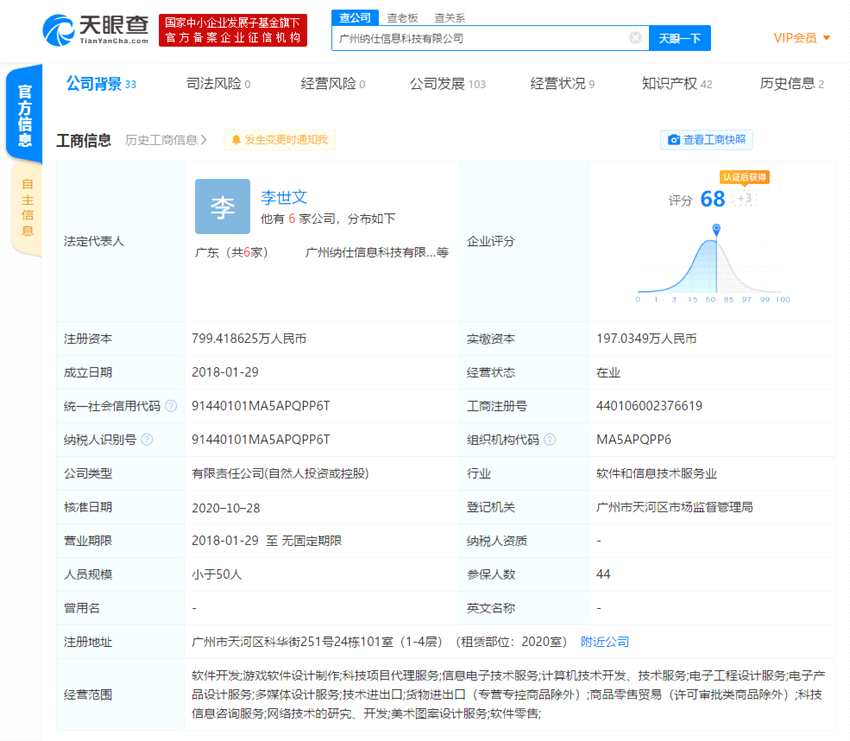The image size is (850, 741).
Task: Click the TianYanCha logo
Action: tap(95, 30)
